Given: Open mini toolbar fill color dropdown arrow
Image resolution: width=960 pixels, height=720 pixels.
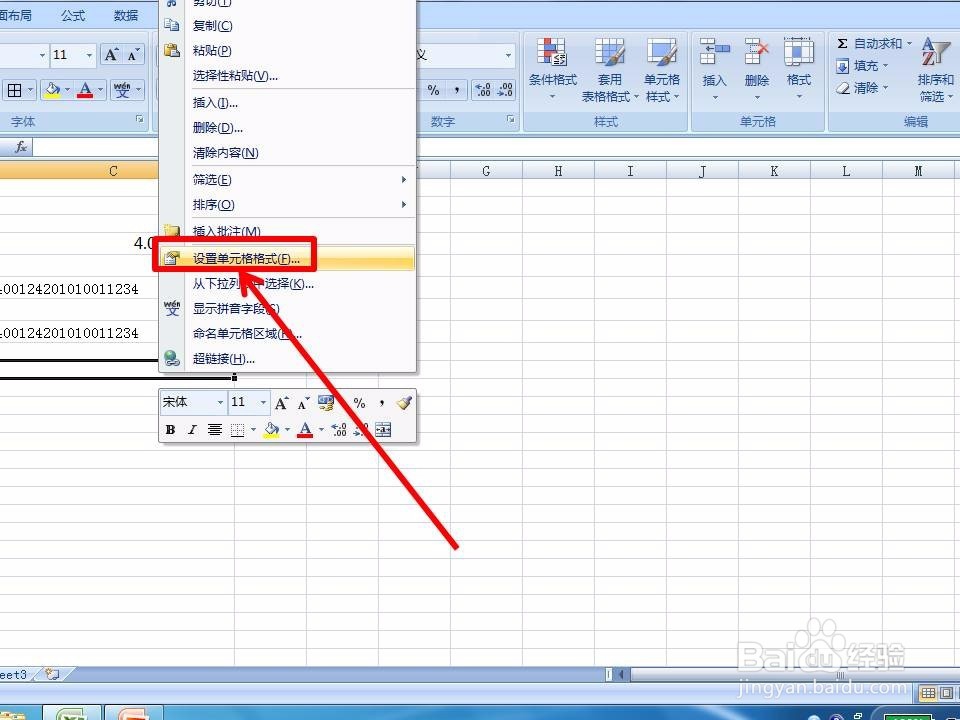Looking at the screenshot, I should point(287,430).
